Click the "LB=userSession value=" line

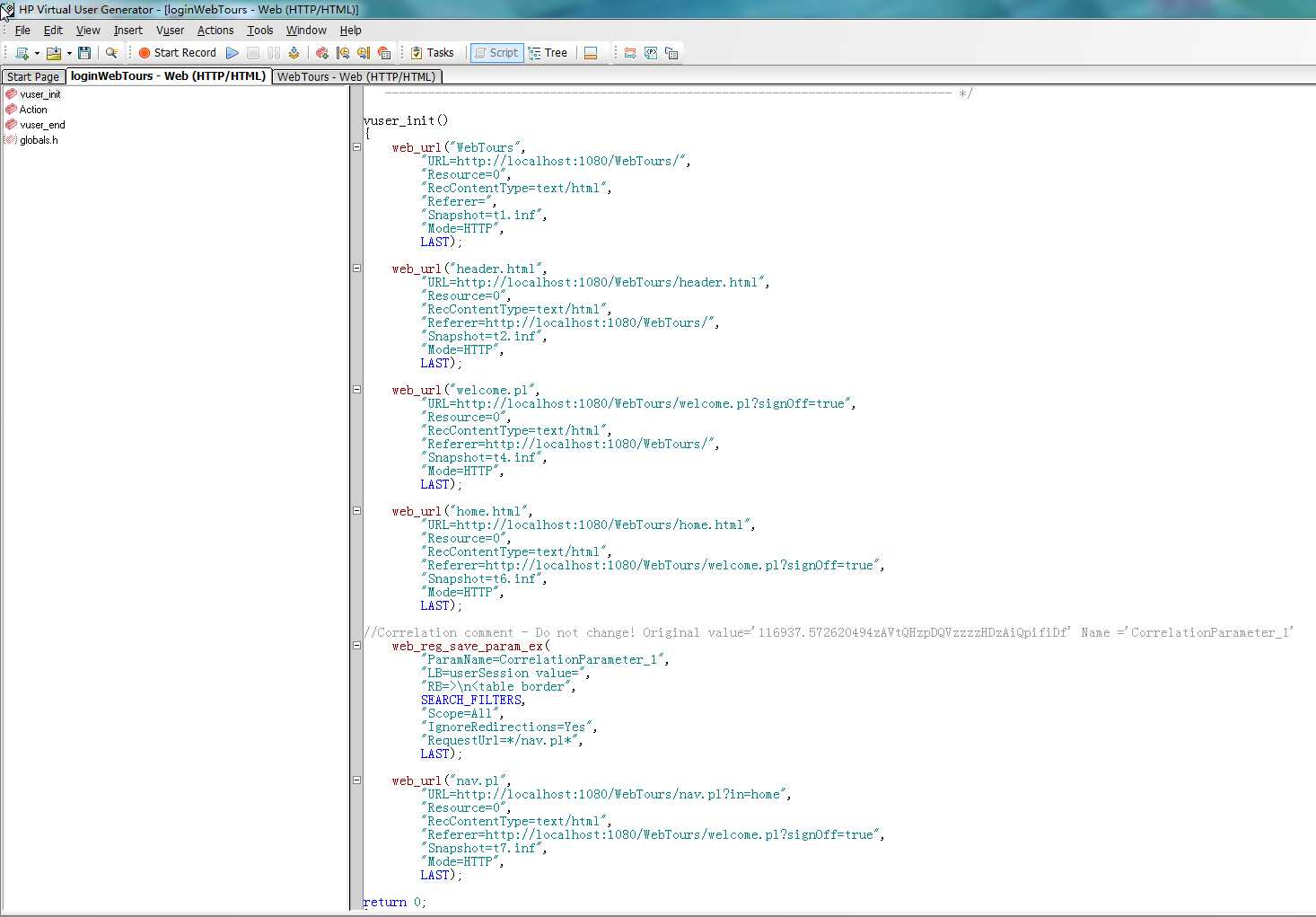pyautogui.click(x=505, y=673)
